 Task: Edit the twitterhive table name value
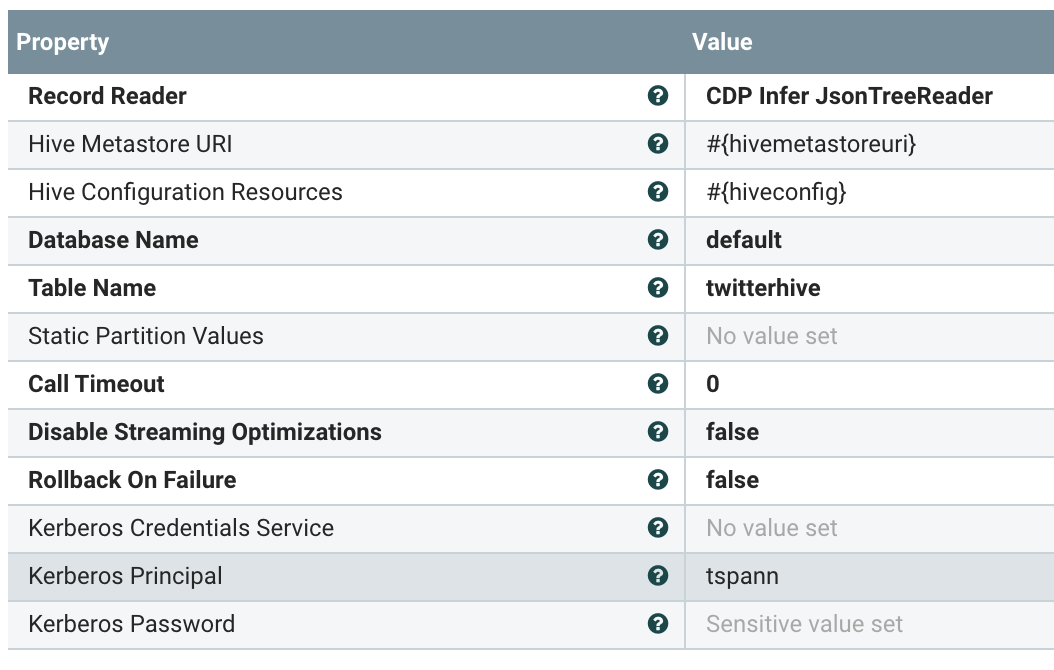[762, 288]
